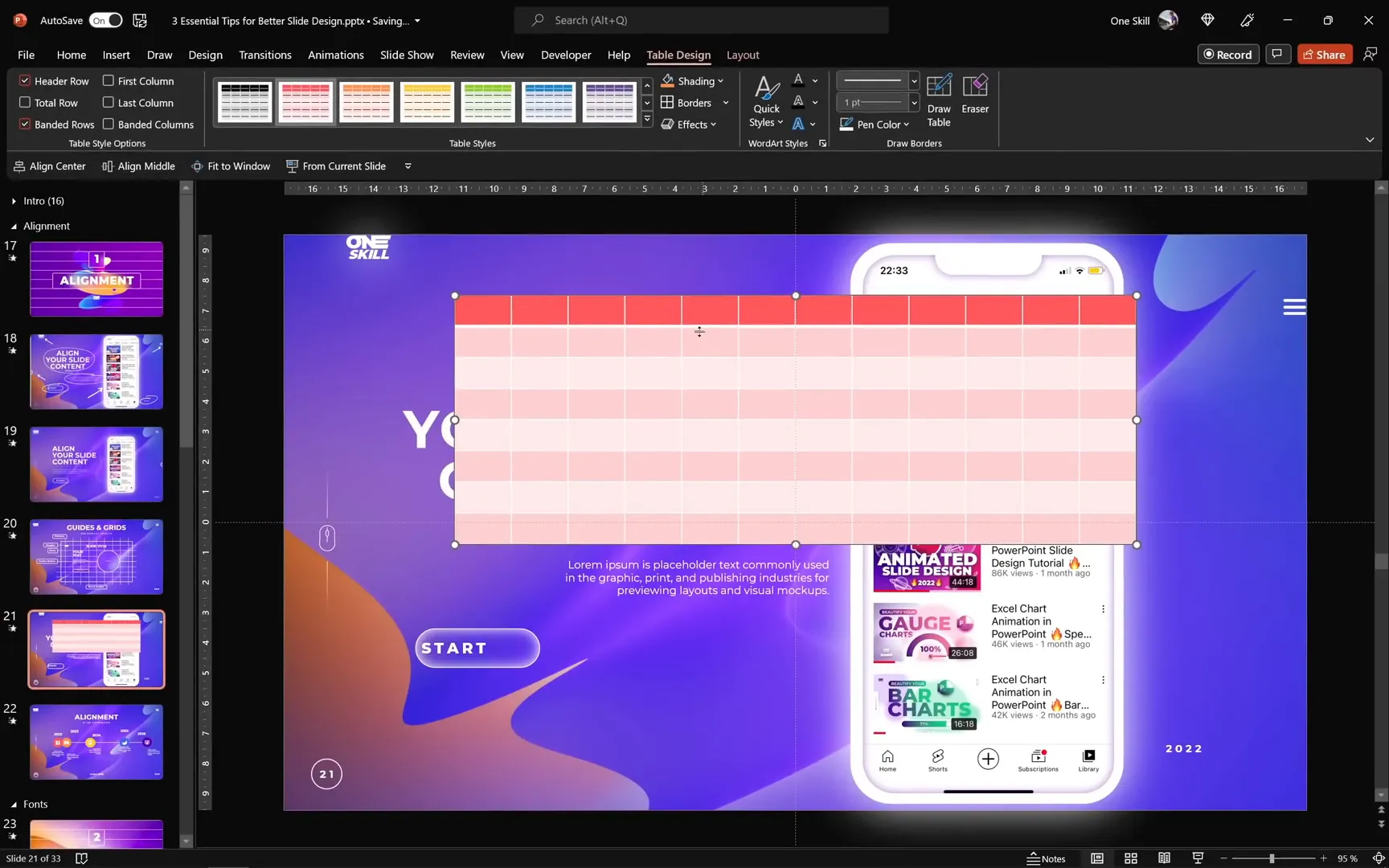Click the Text Outline A icon
The width and height of the screenshot is (1389, 868).
click(x=798, y=101)
